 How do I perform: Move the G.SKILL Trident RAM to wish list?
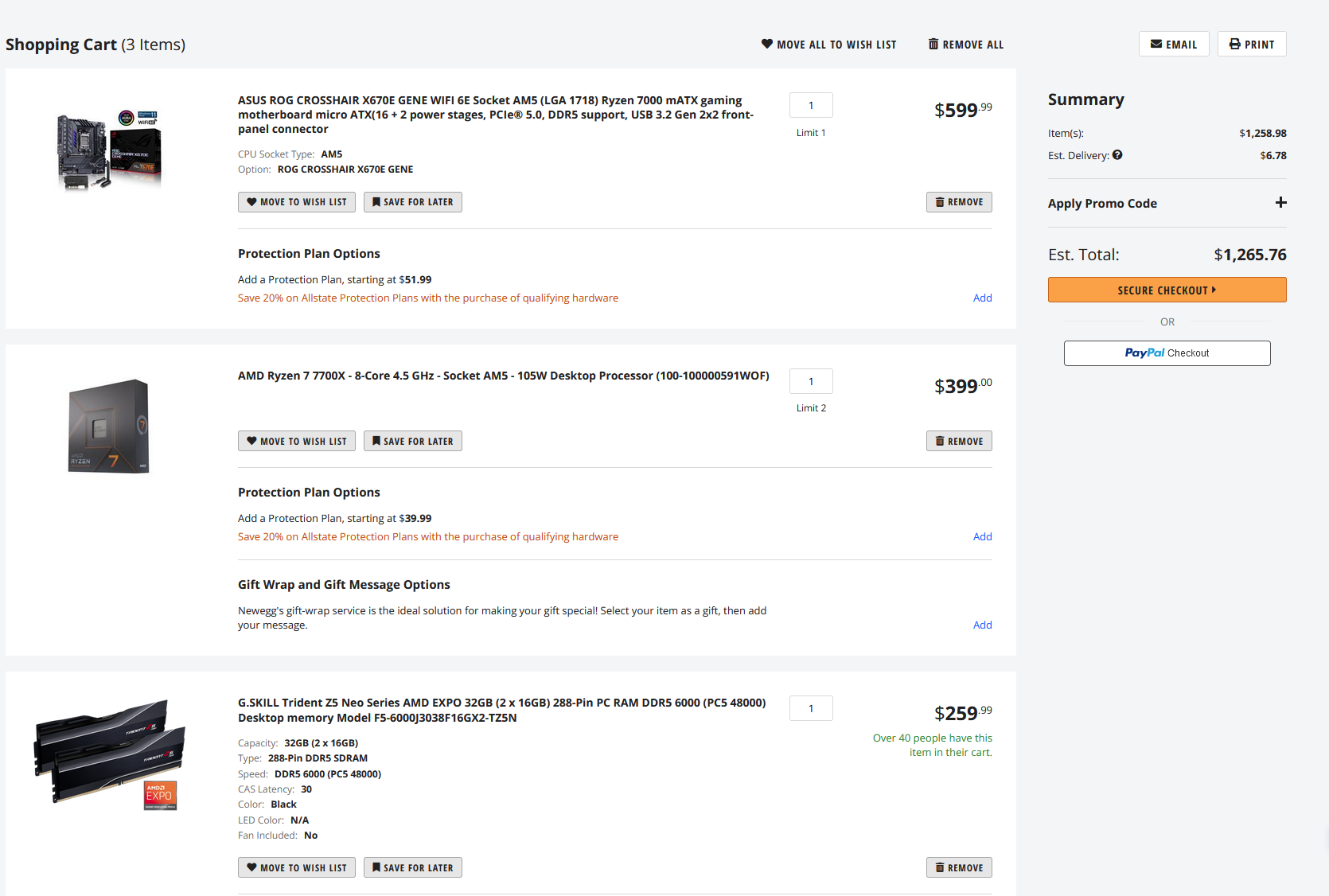point(296,868)
